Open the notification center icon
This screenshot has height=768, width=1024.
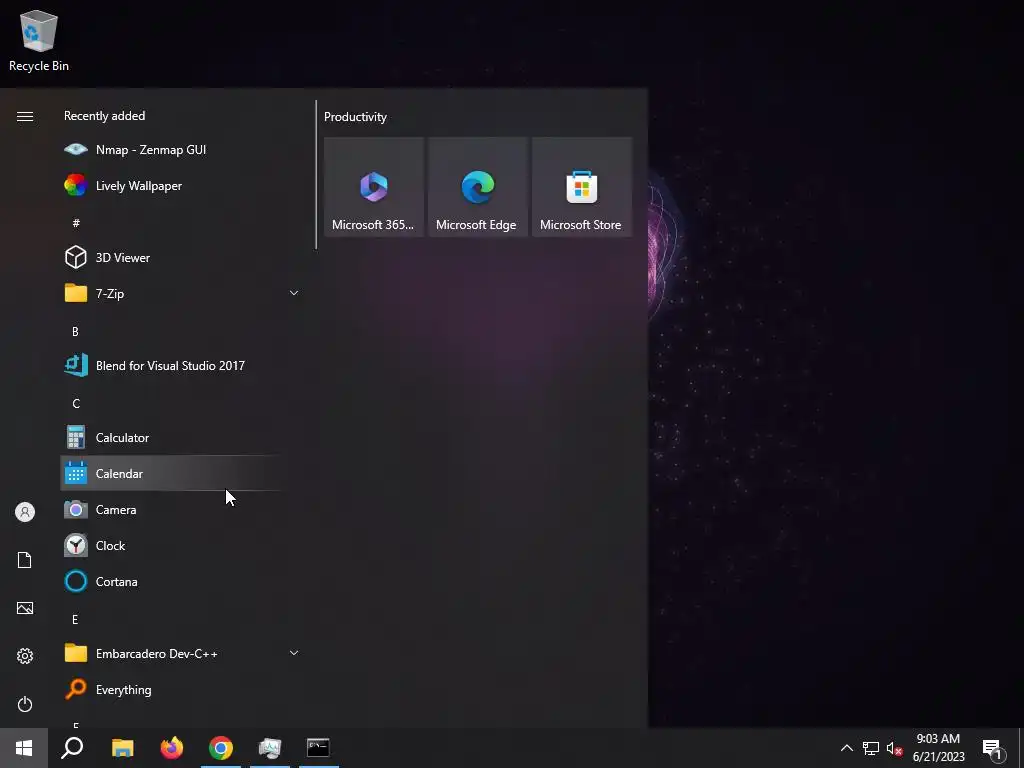coord(993,748)
